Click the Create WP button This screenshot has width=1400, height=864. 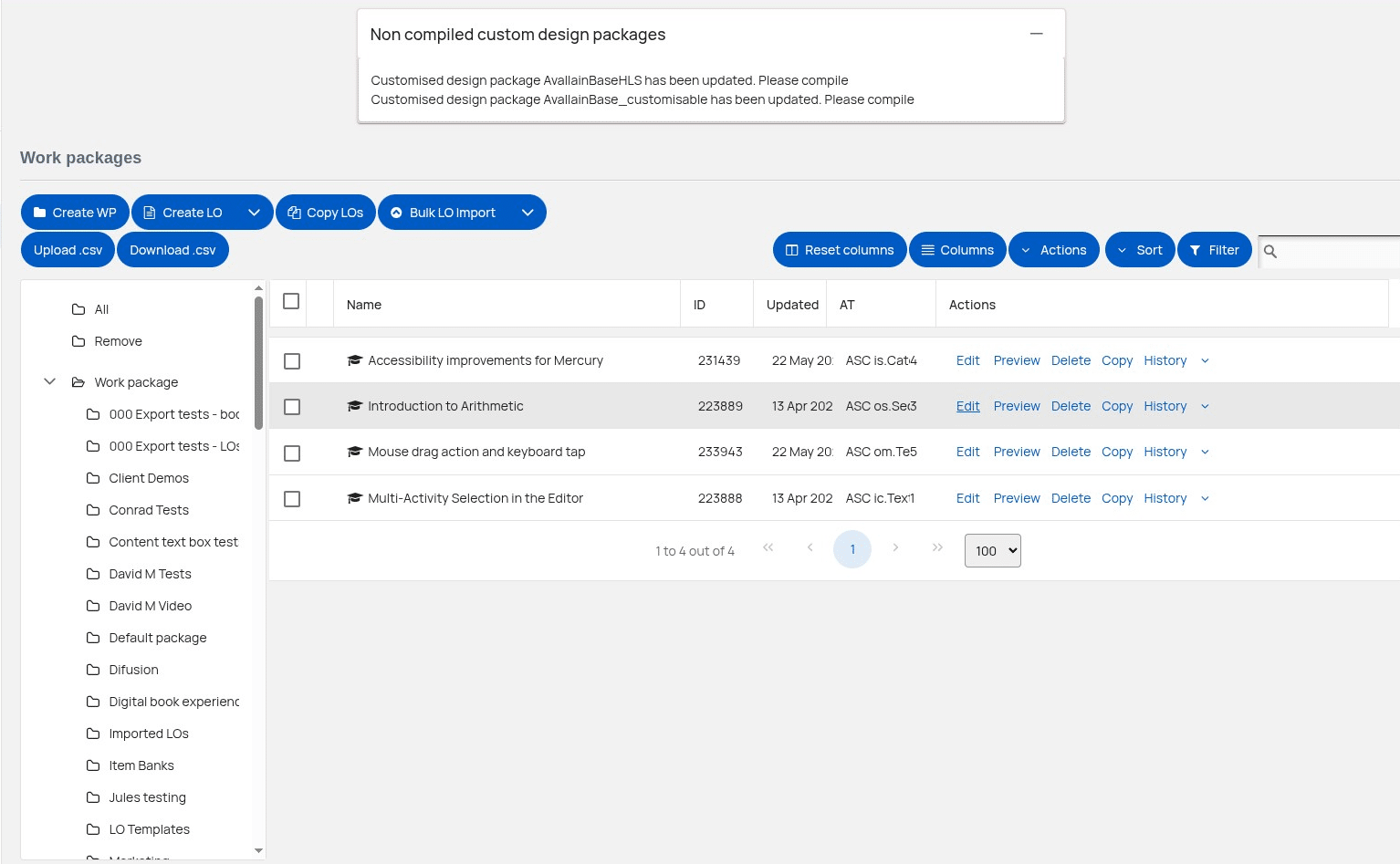tap(75, 213)
